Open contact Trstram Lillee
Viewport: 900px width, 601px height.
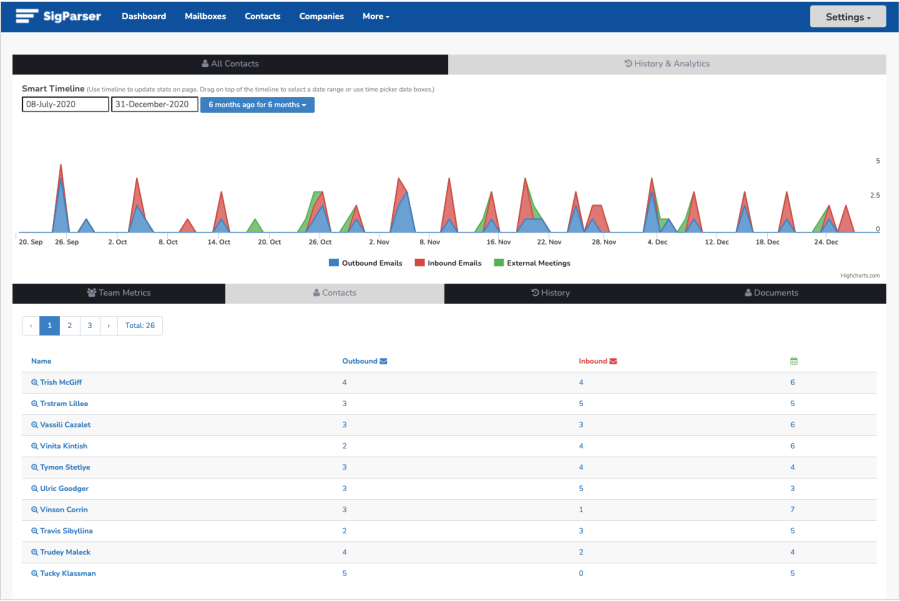[x=64, y=404]
